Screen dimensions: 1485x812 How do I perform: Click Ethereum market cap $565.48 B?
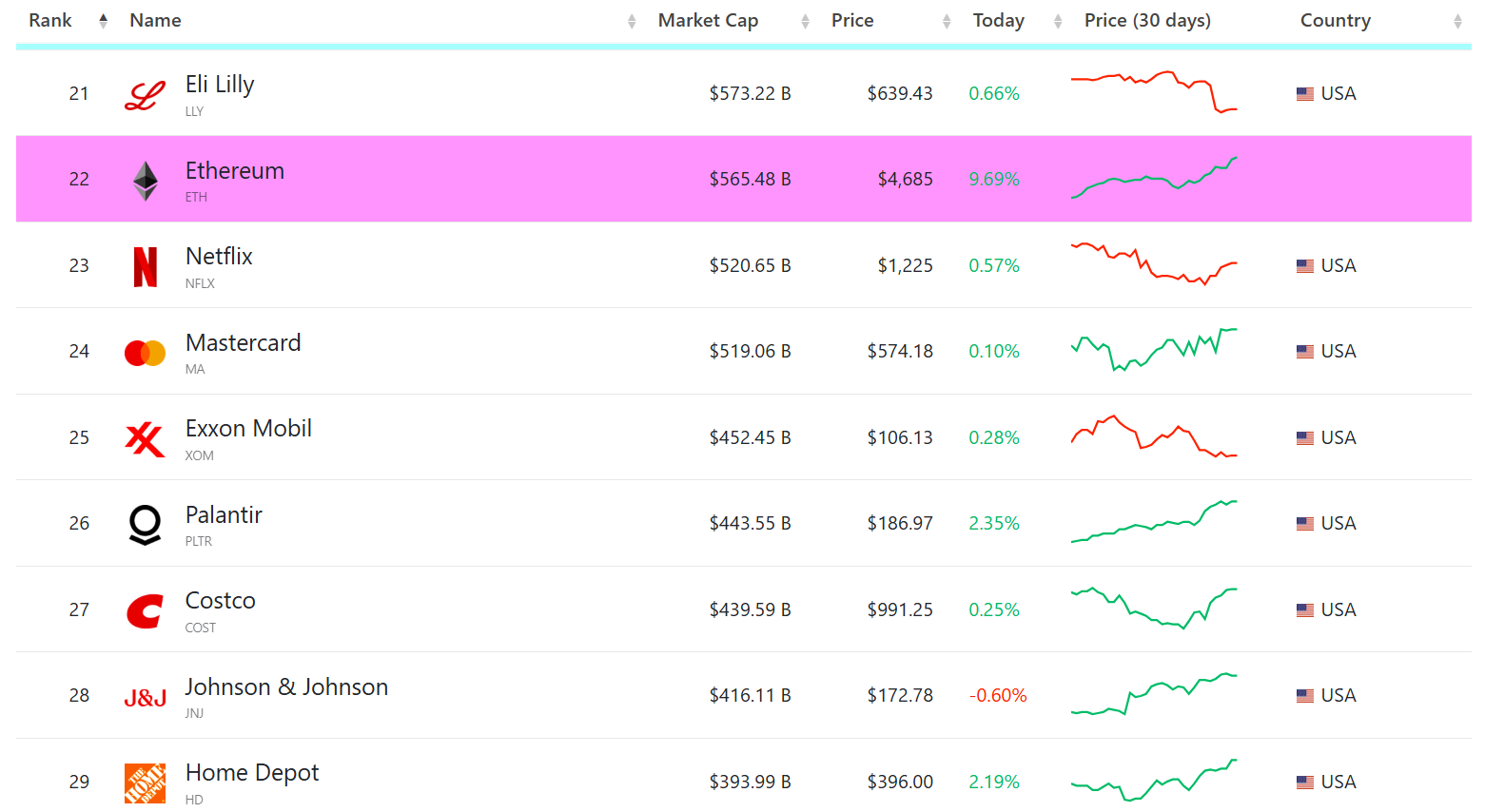(750, 180)
